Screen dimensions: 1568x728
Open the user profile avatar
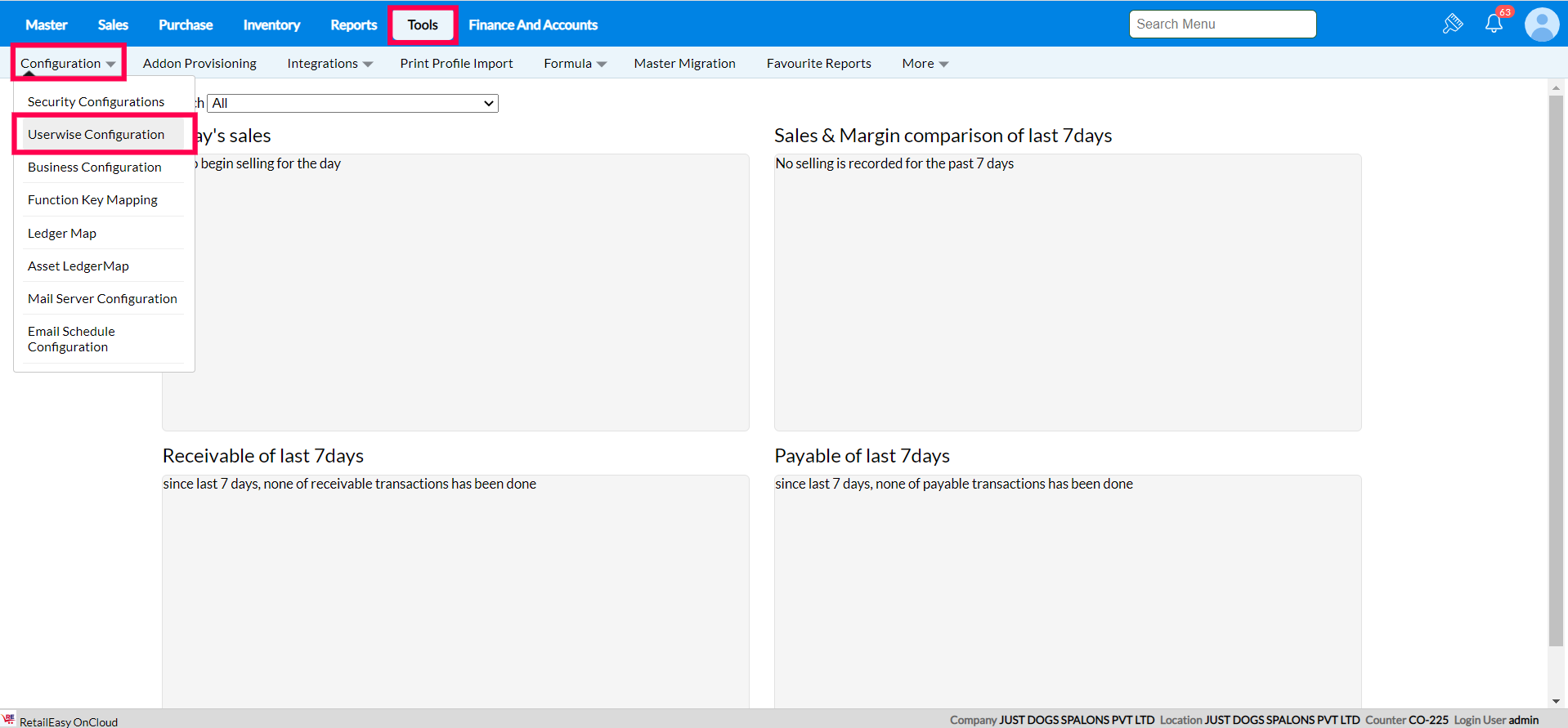click(1541, 25)
